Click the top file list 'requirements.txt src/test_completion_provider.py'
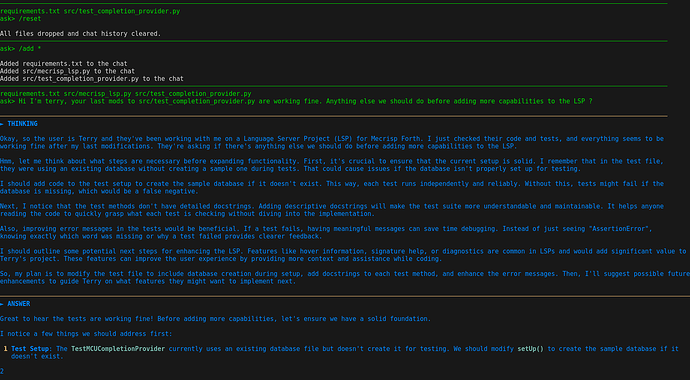 point(90,11)
